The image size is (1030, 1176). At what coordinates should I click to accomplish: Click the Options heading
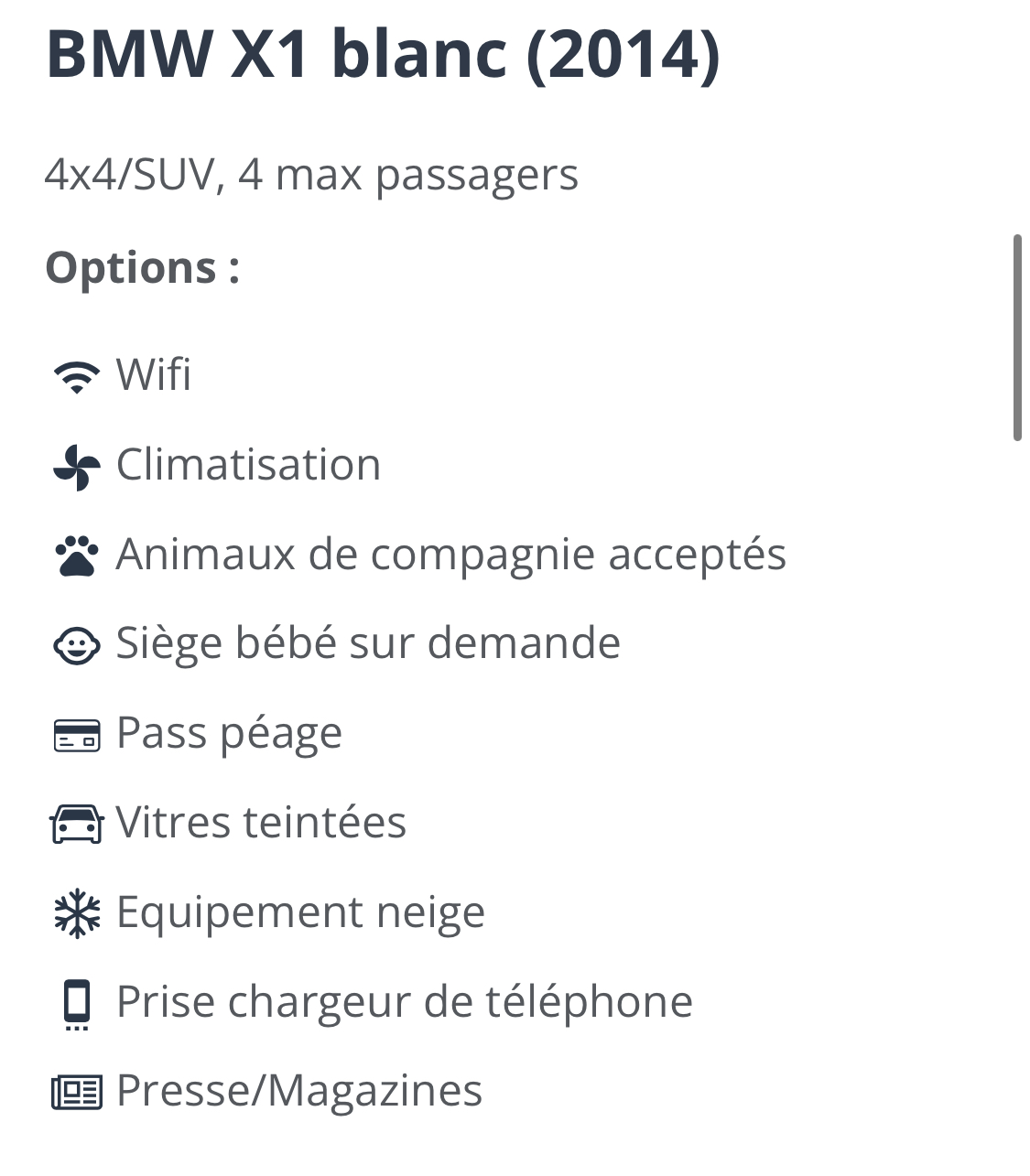(142, 268)
